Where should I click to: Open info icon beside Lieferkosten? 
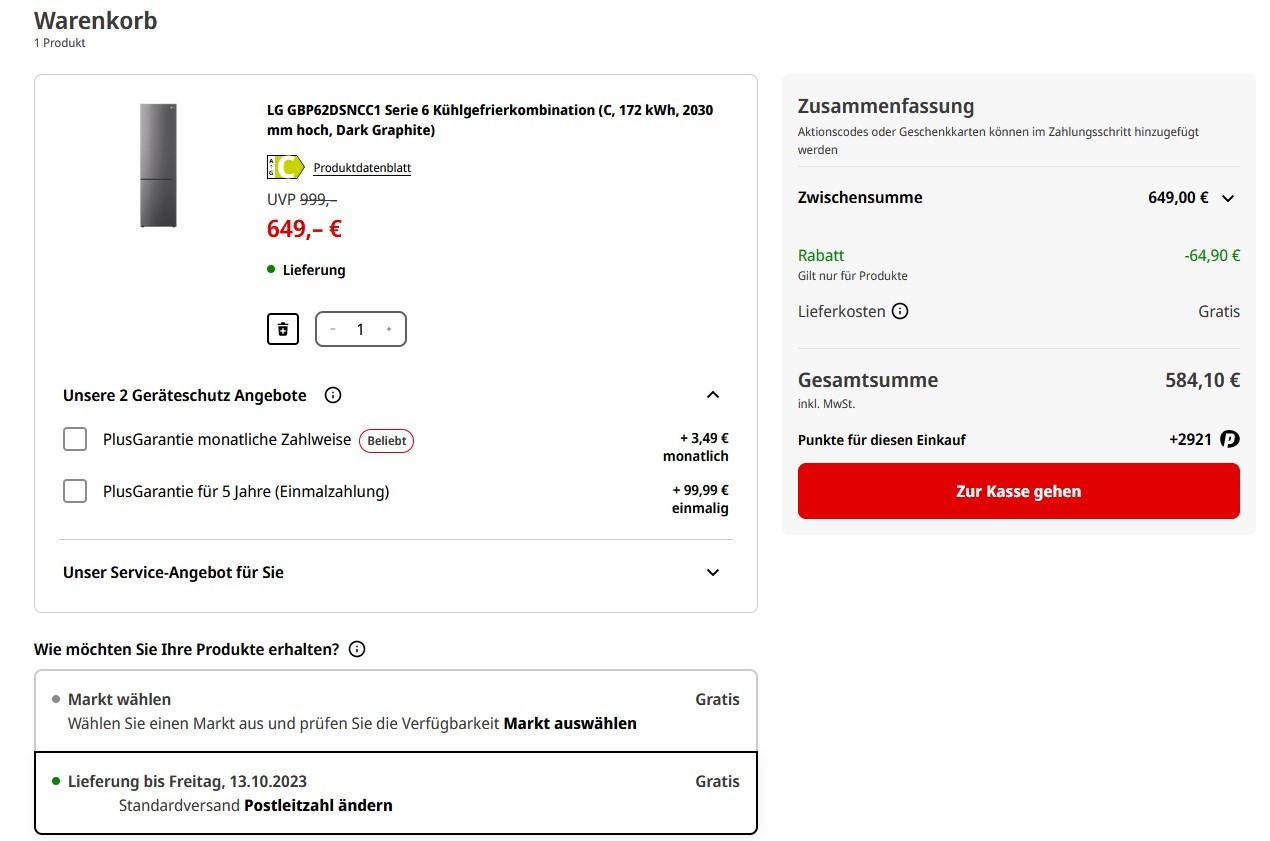[900, 311]
